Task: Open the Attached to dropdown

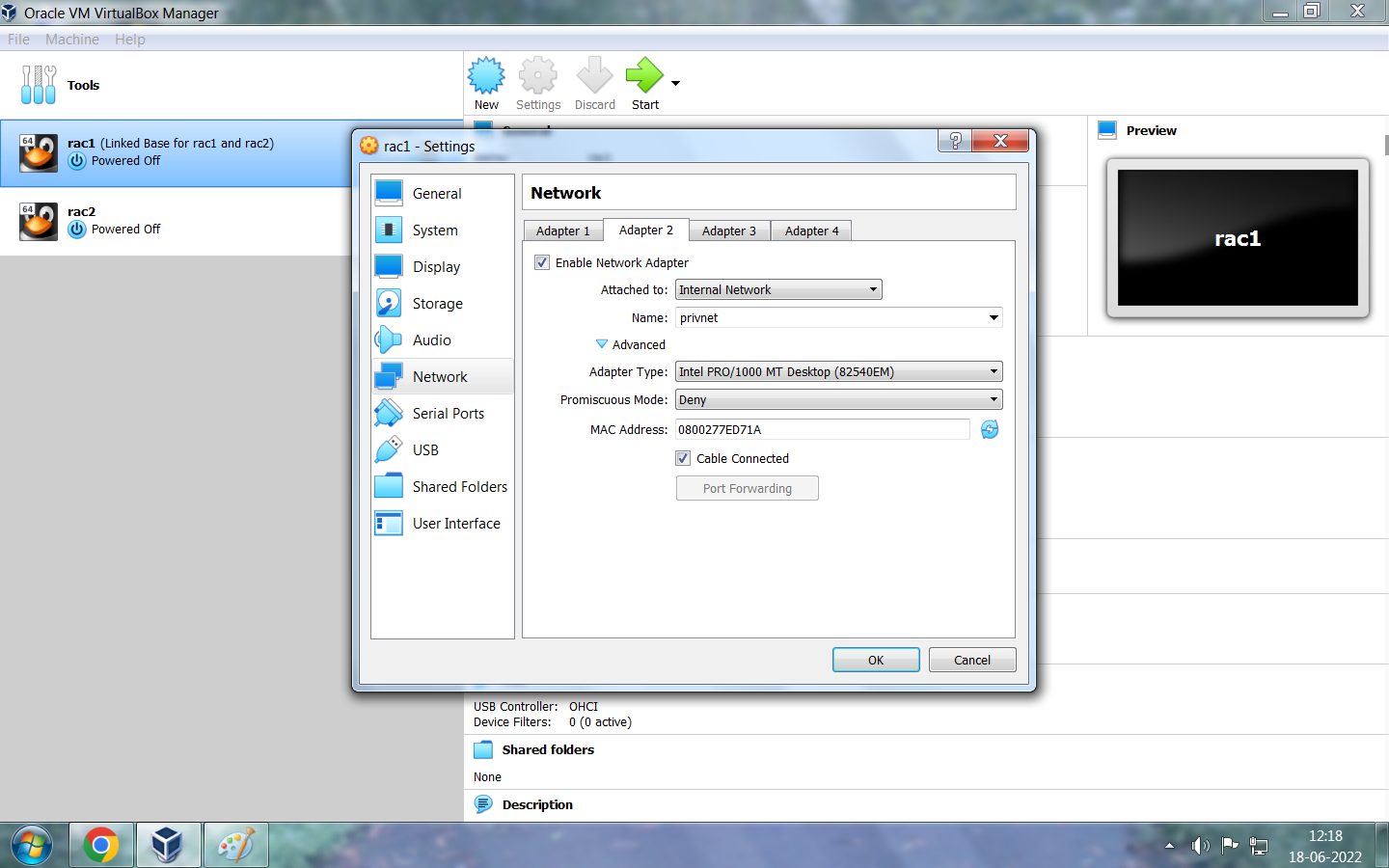Action: tap(778, 290)
